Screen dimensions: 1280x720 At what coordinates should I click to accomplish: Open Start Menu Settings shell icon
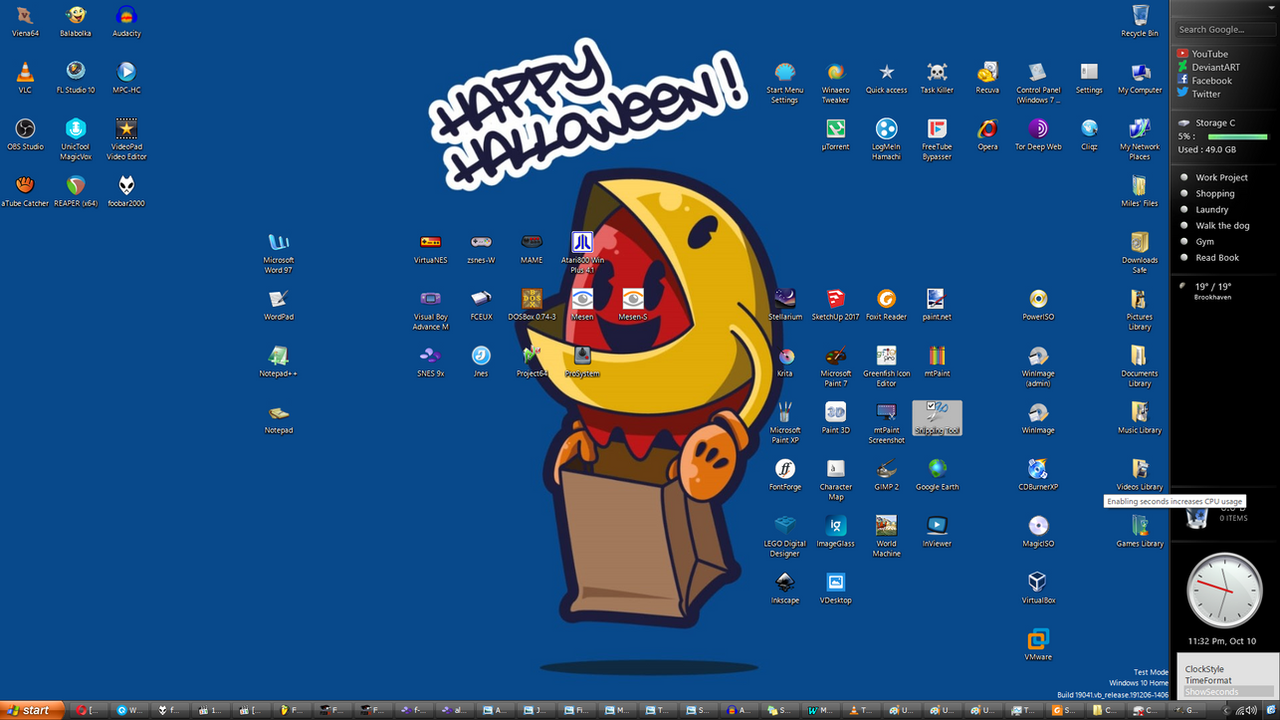785,82
